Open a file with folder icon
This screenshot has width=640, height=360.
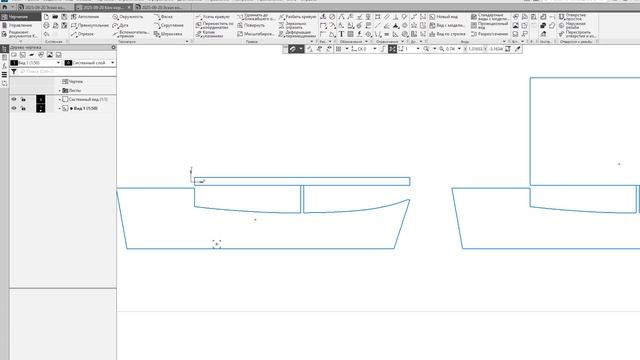pyautogui.click(x=55, y=17)
